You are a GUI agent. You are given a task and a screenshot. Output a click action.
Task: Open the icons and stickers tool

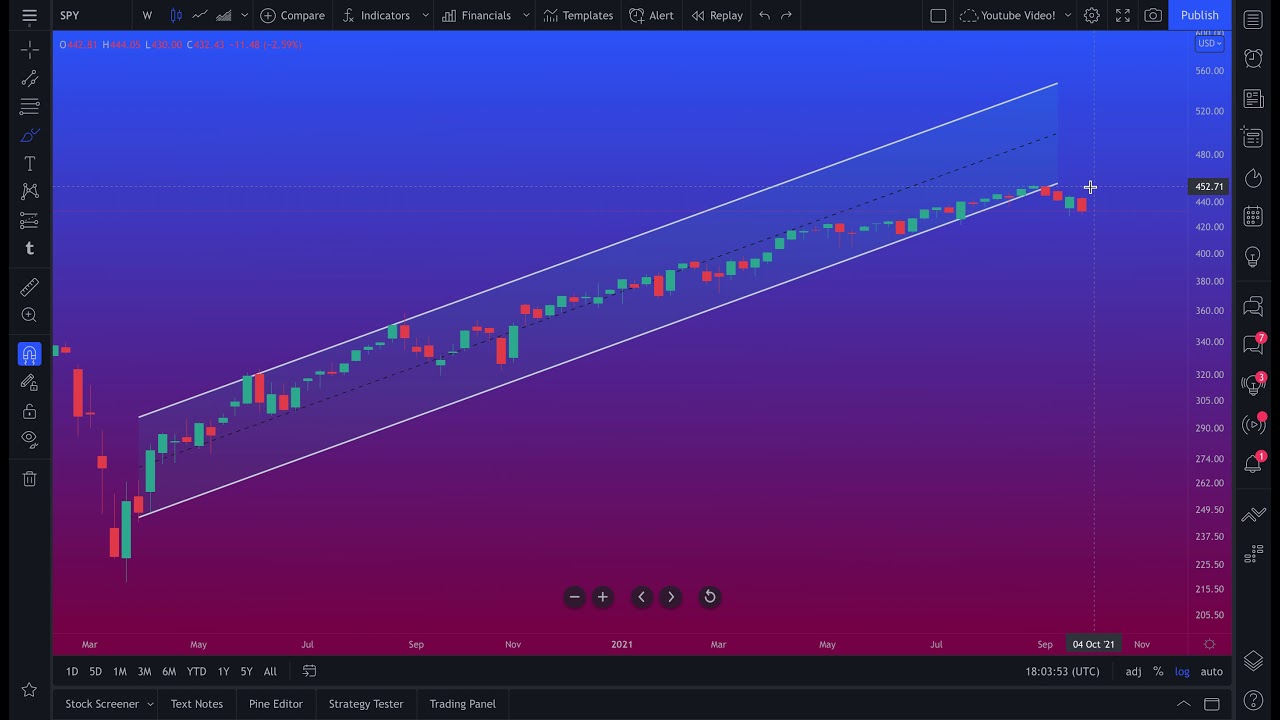click(x=29, y=248)
